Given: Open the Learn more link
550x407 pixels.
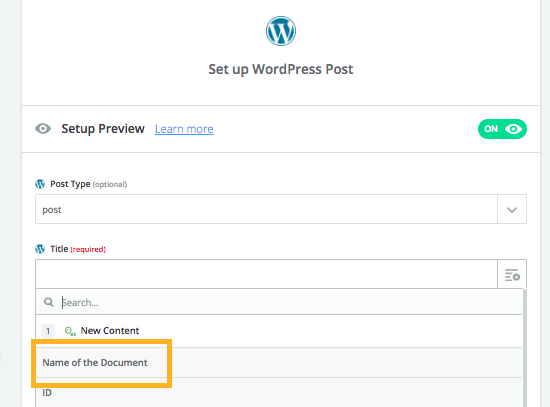Looking at the screenshot, I should [x=184, y=129].
